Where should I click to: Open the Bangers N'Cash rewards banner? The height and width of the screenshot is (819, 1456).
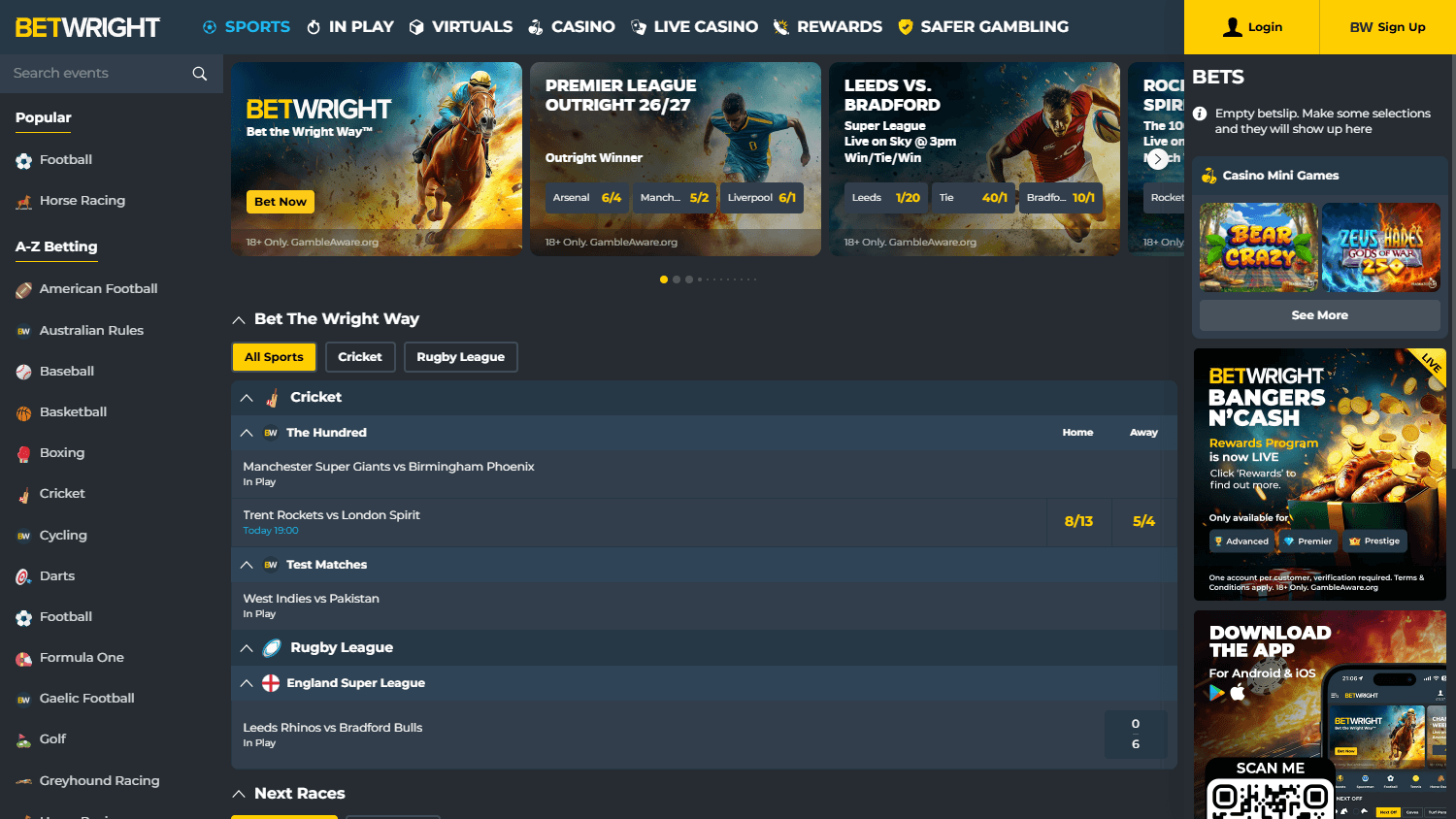coord(1320,475)
